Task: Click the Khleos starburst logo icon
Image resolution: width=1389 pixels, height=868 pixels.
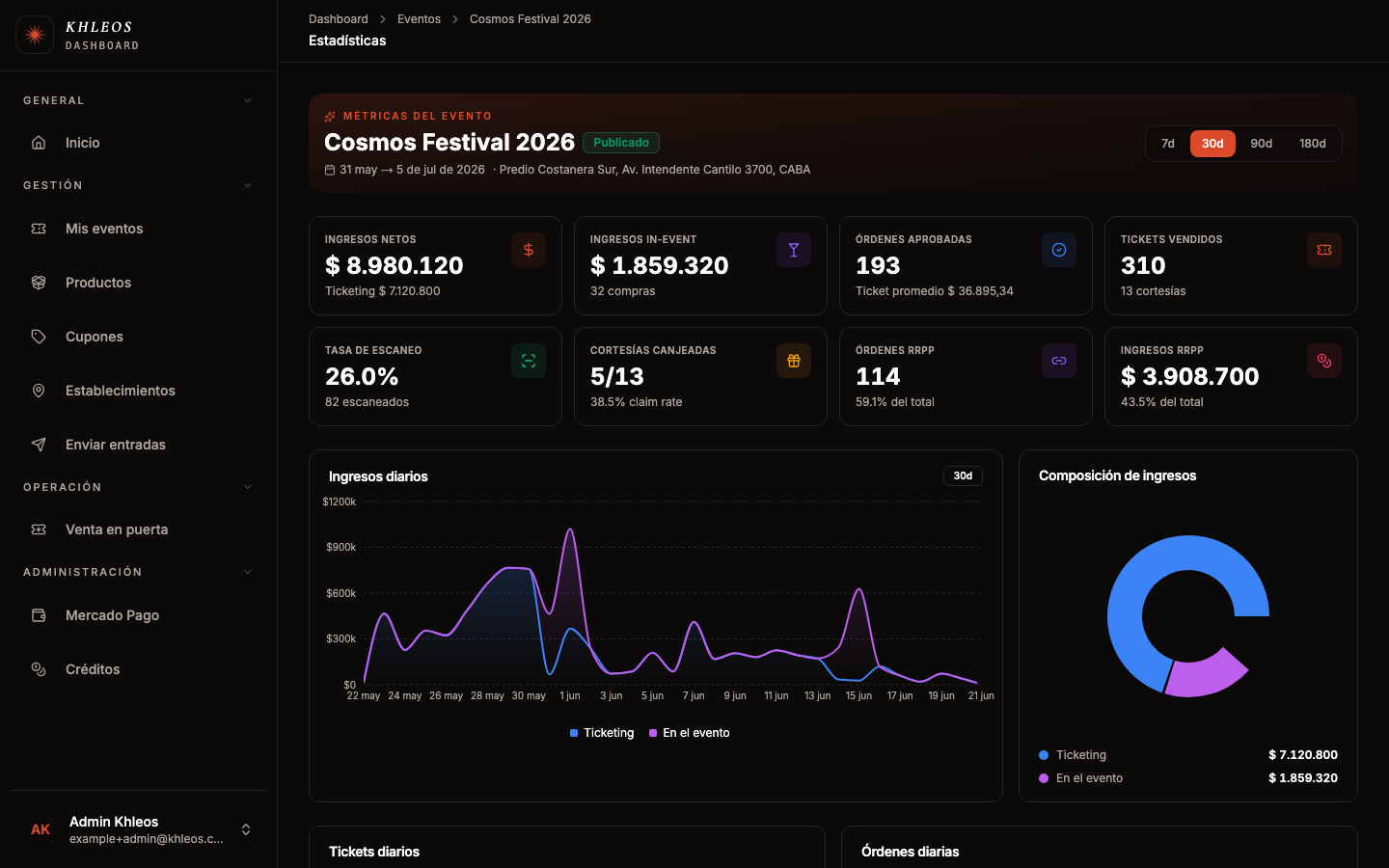Action: click(35, 35)
